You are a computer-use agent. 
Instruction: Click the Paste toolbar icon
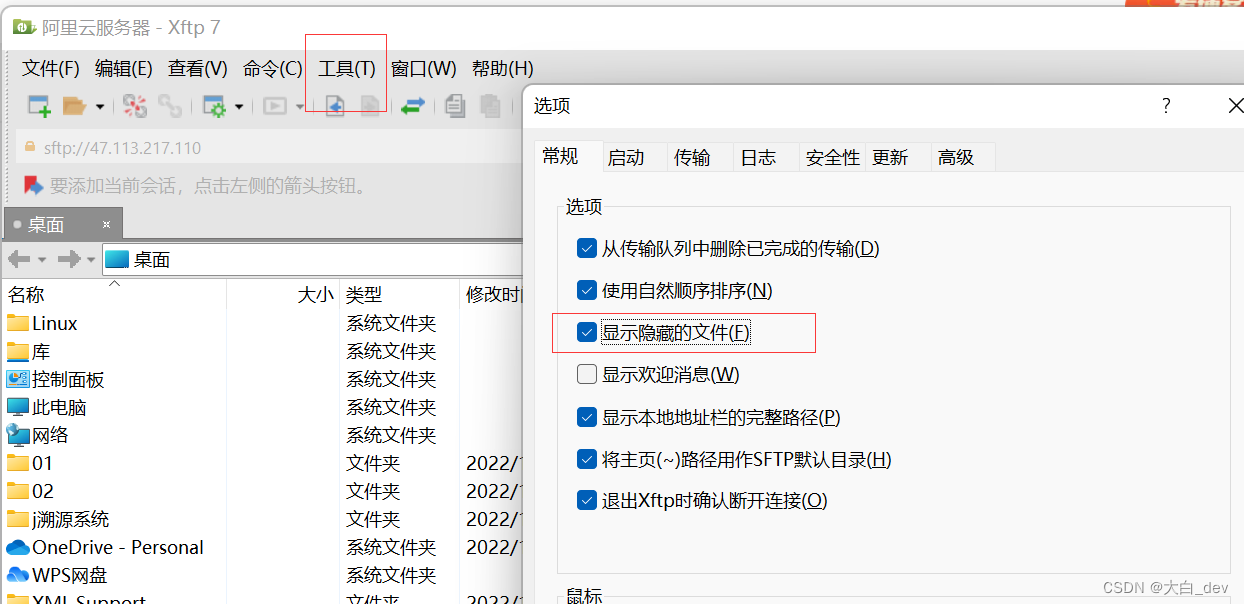[x=490, y=106]
